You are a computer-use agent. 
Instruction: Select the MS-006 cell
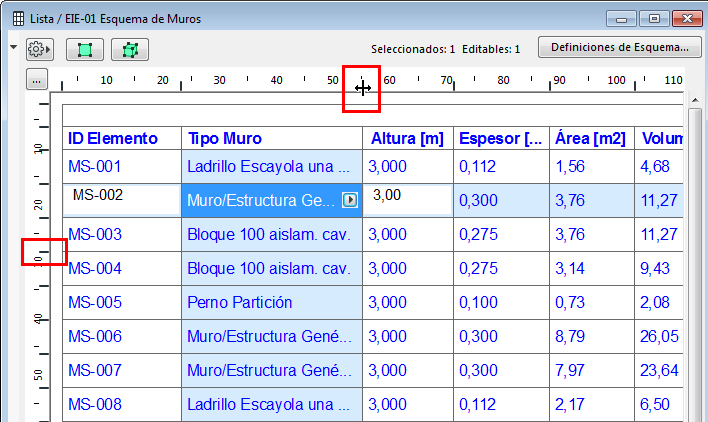[x=122, y=336]
